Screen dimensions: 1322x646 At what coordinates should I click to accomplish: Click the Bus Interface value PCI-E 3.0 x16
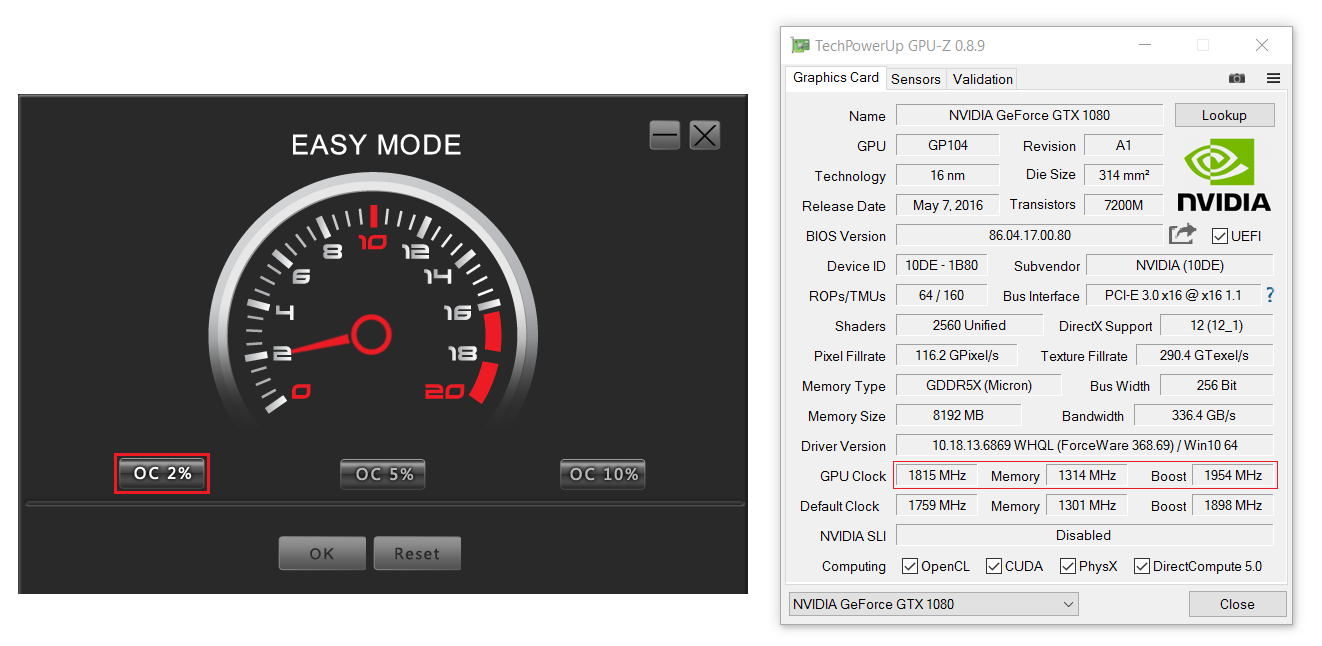[x=1173, y=295]
